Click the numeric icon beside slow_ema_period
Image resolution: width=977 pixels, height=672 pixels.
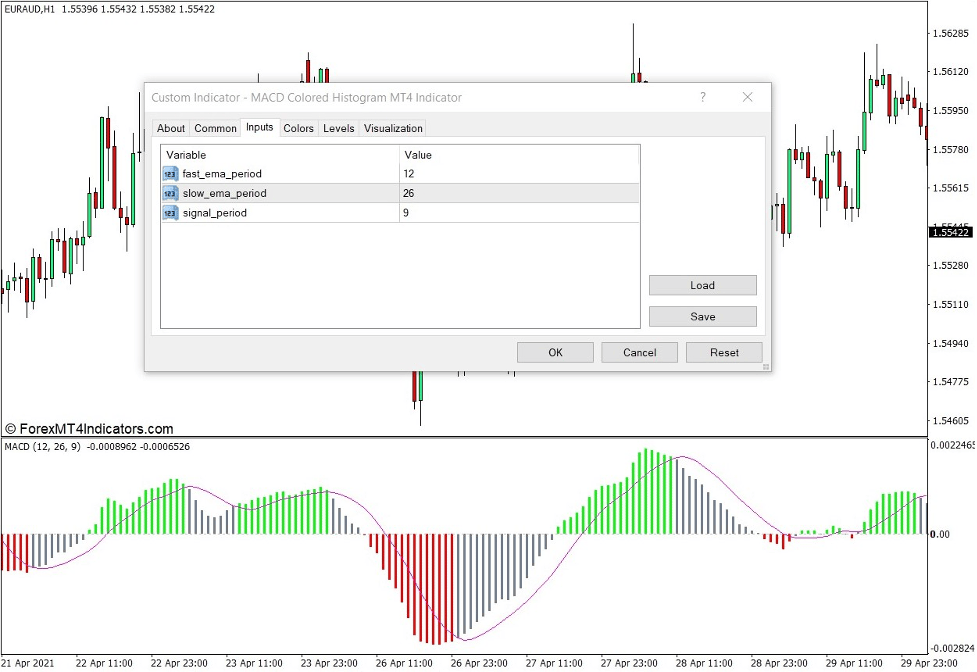point(169,193)
